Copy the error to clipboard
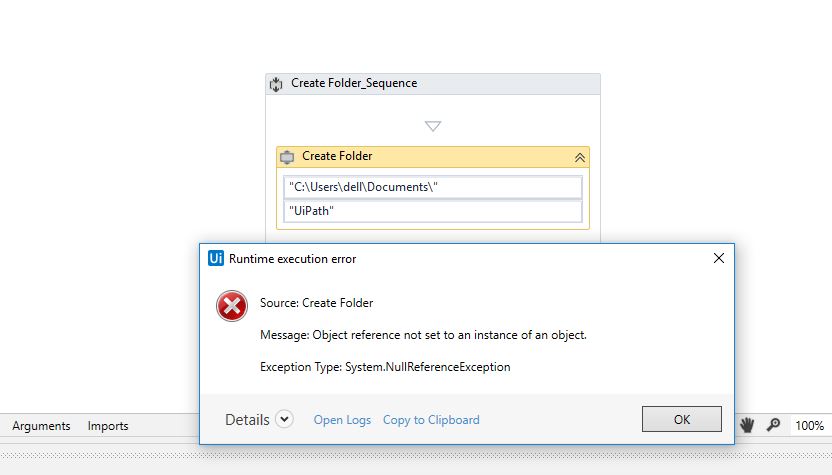 431,420
